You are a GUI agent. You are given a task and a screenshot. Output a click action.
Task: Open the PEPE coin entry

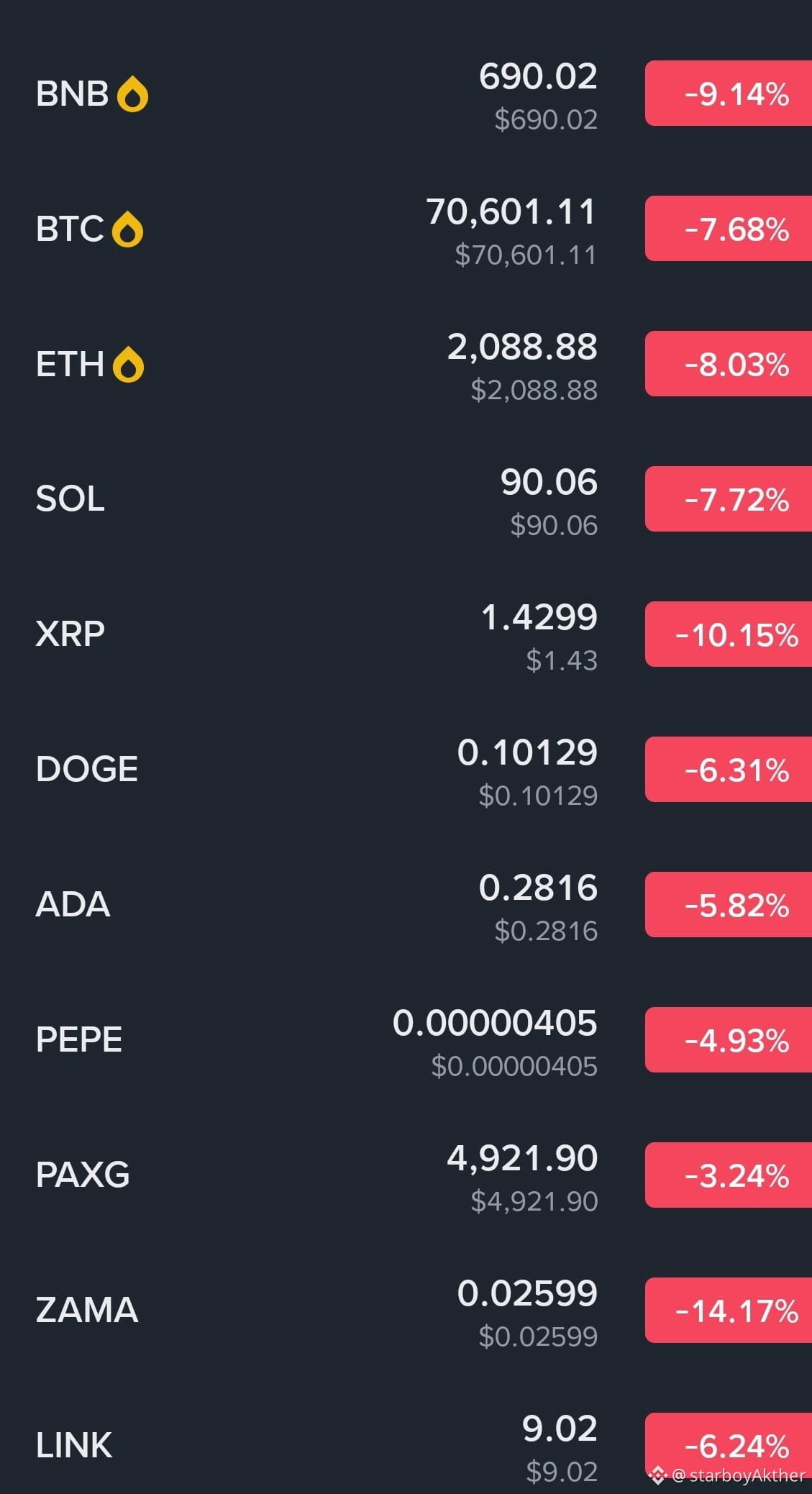pos(406,1040)
